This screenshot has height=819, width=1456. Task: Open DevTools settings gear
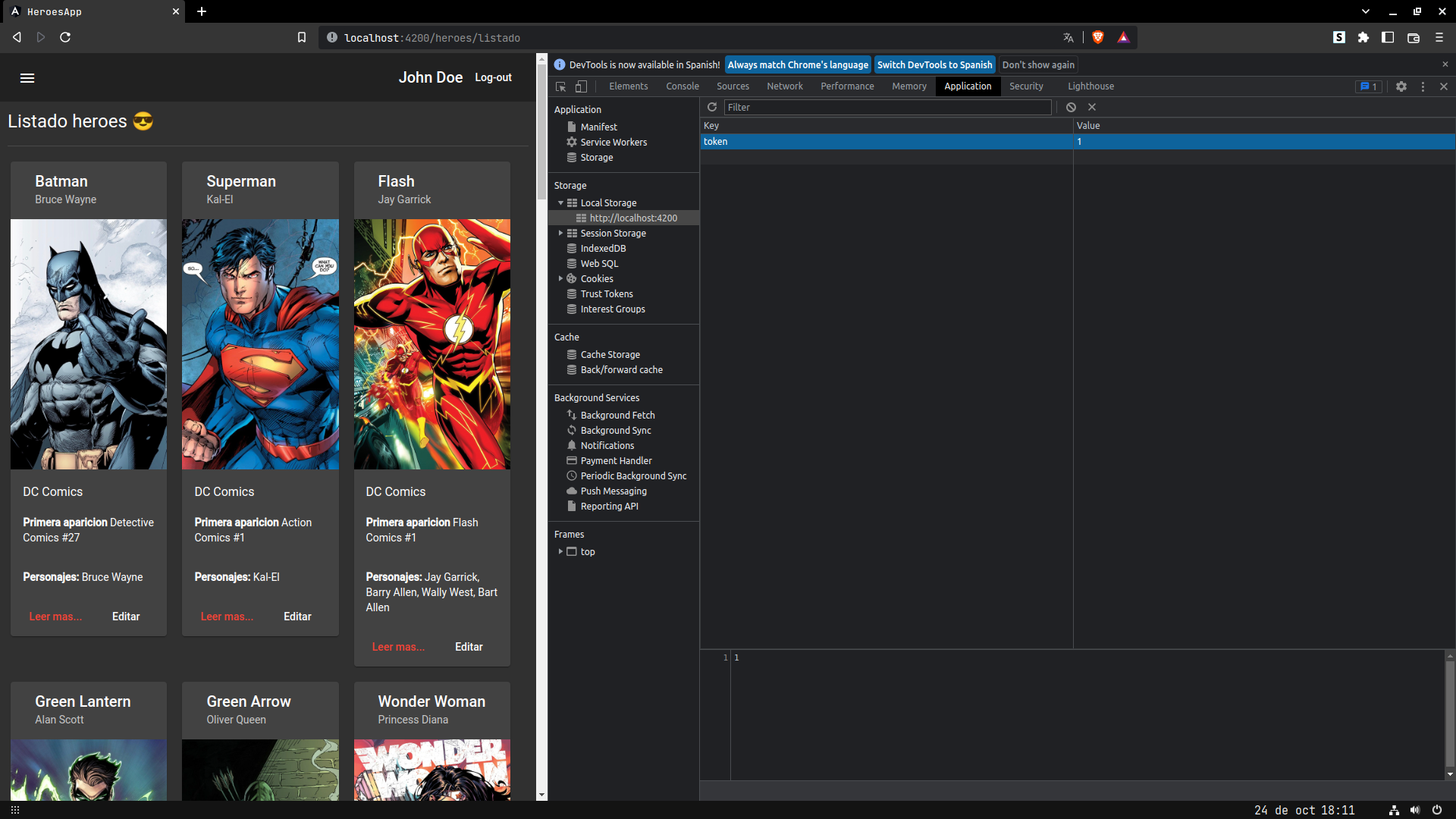pos(1401,86)
